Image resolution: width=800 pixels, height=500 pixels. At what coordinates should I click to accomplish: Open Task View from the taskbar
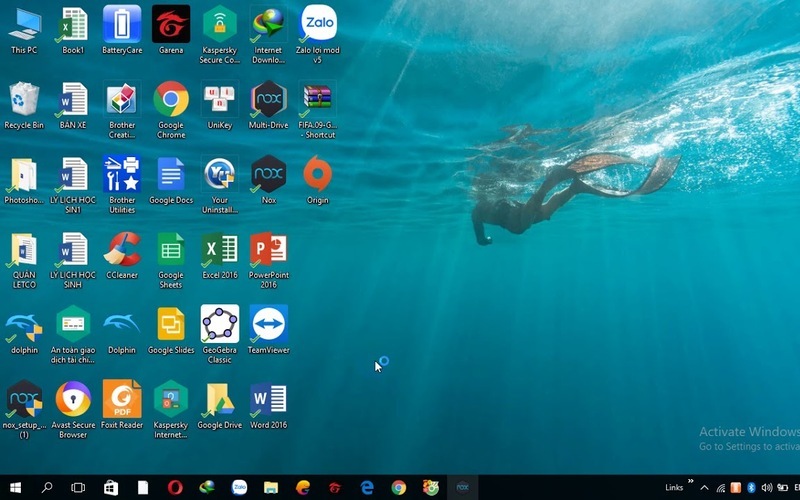78,488
